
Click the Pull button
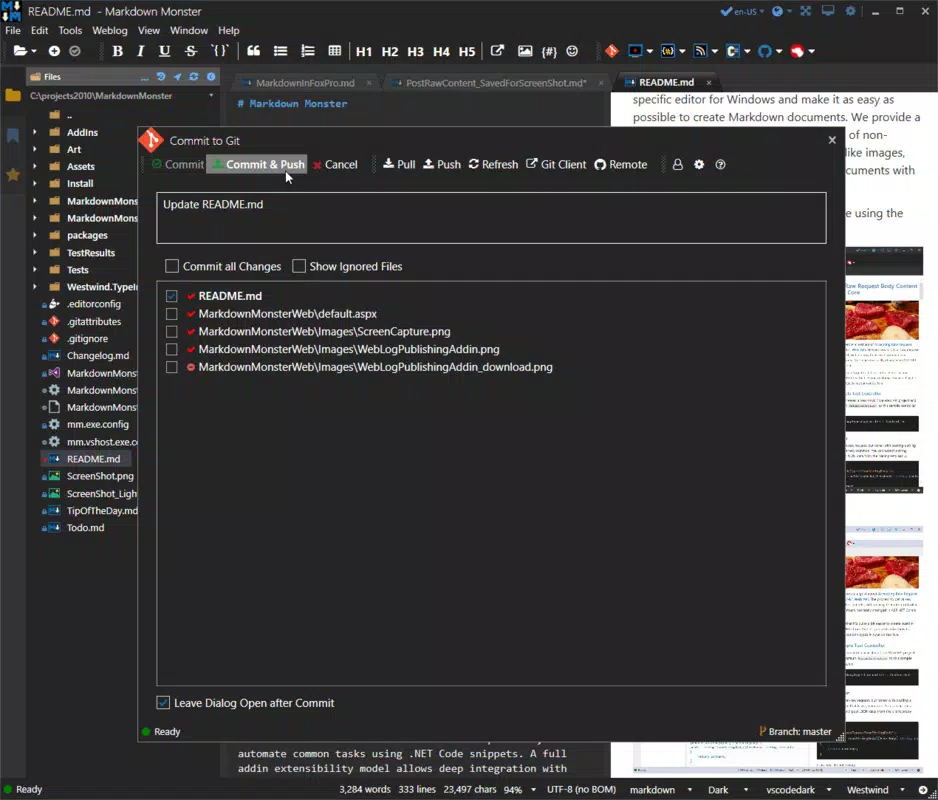[x=399, y=165]
